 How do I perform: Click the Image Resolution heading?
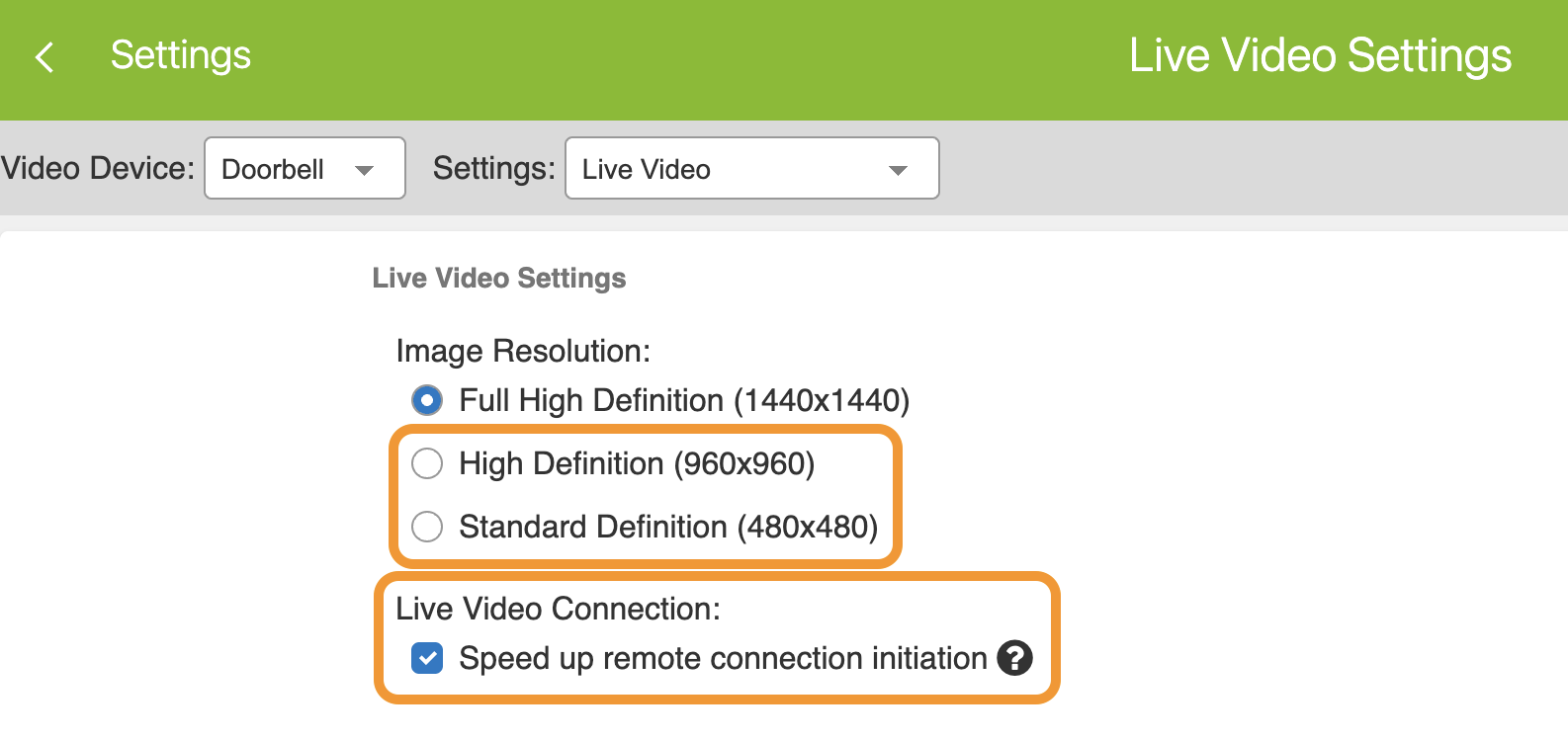pos(523,351)
